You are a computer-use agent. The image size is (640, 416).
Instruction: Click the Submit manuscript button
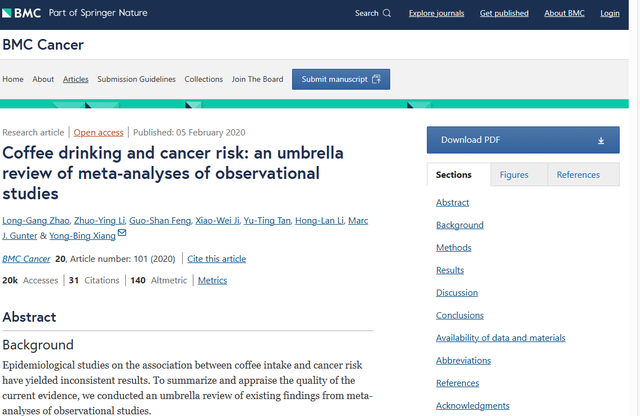pos(341,79)
